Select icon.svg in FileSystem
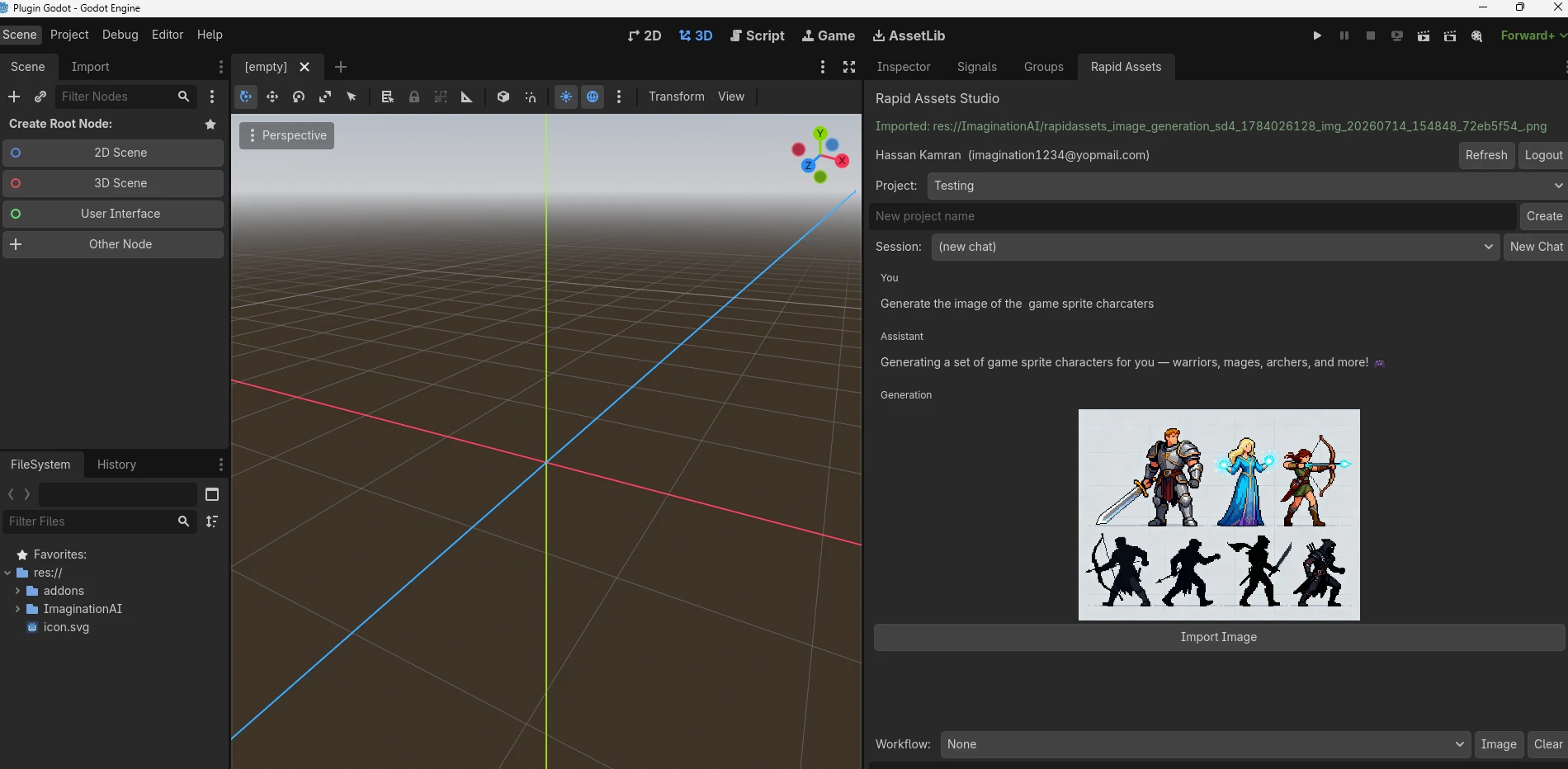Screen dimensions: 1568x769 coord(66,627)
